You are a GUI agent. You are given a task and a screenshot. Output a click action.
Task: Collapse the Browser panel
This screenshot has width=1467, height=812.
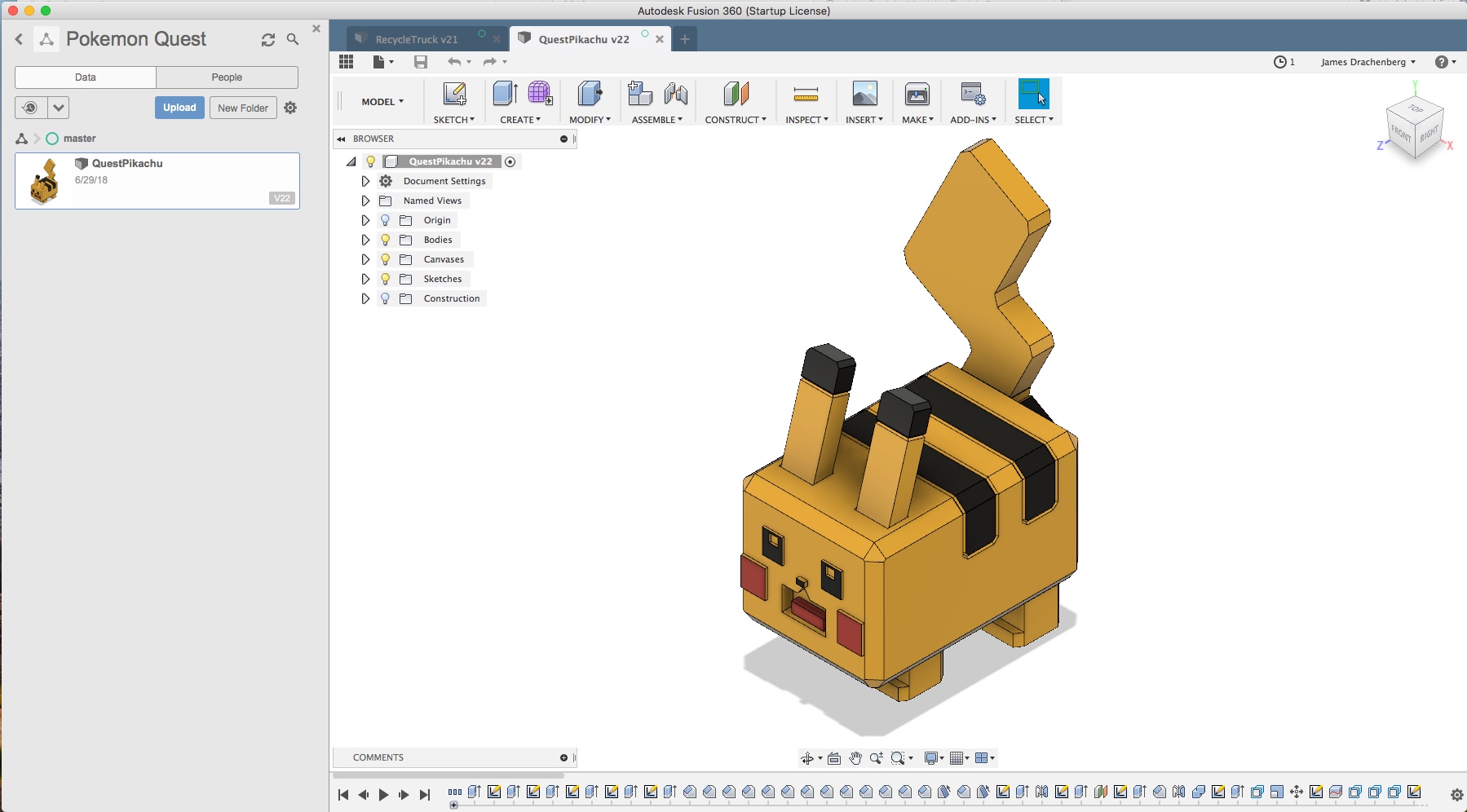coord(342,139)
